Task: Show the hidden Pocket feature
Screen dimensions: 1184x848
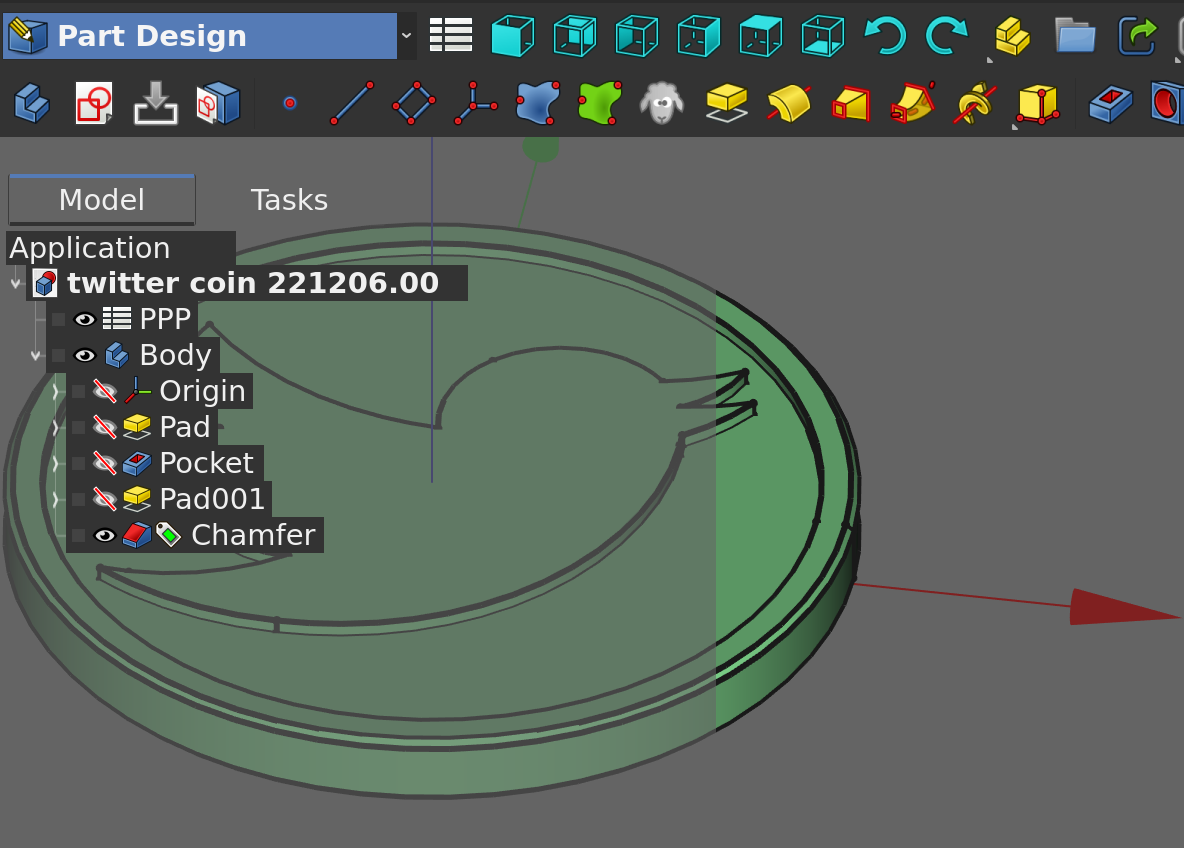Action: [x=104, y=463]
